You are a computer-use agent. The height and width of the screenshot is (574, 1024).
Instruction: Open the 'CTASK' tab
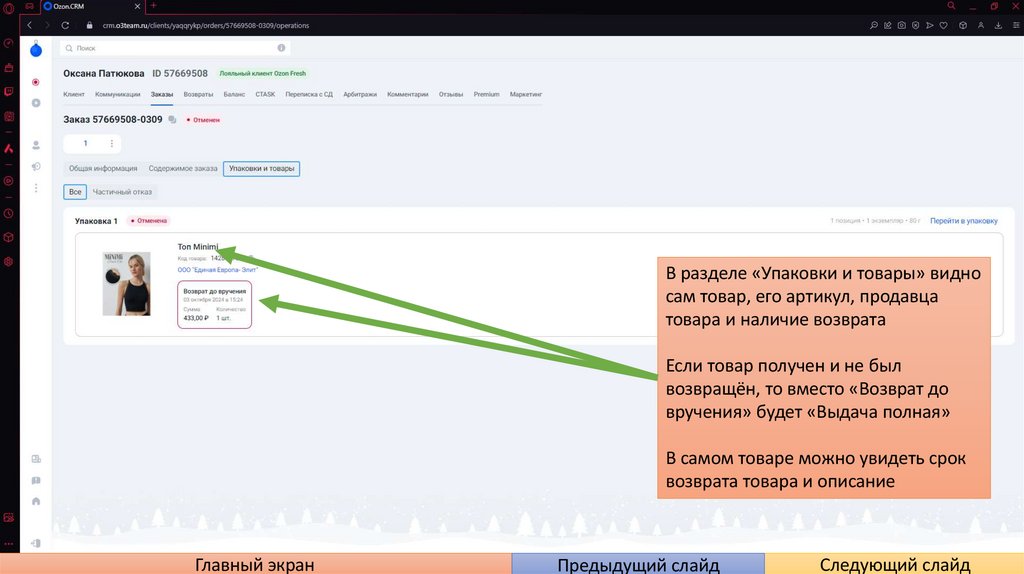coord(265,94)
